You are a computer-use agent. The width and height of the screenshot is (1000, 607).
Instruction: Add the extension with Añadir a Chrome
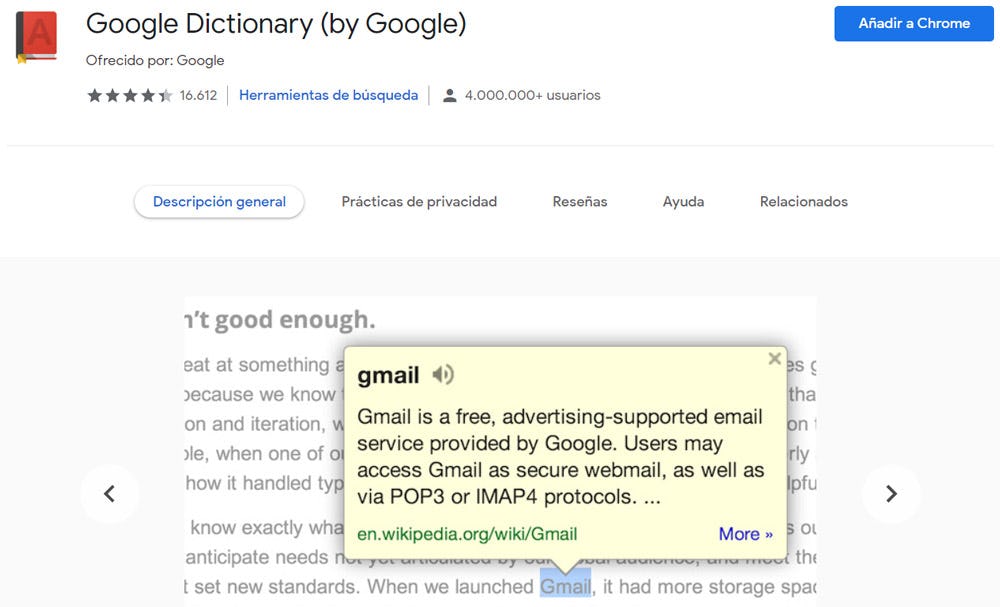[x=914, y=24]
